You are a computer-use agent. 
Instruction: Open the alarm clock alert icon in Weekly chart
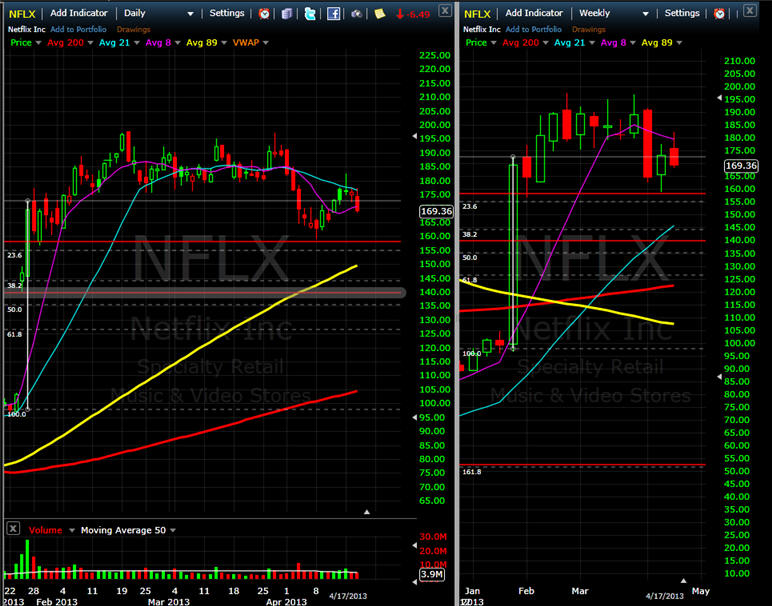(x=719, y=14)
